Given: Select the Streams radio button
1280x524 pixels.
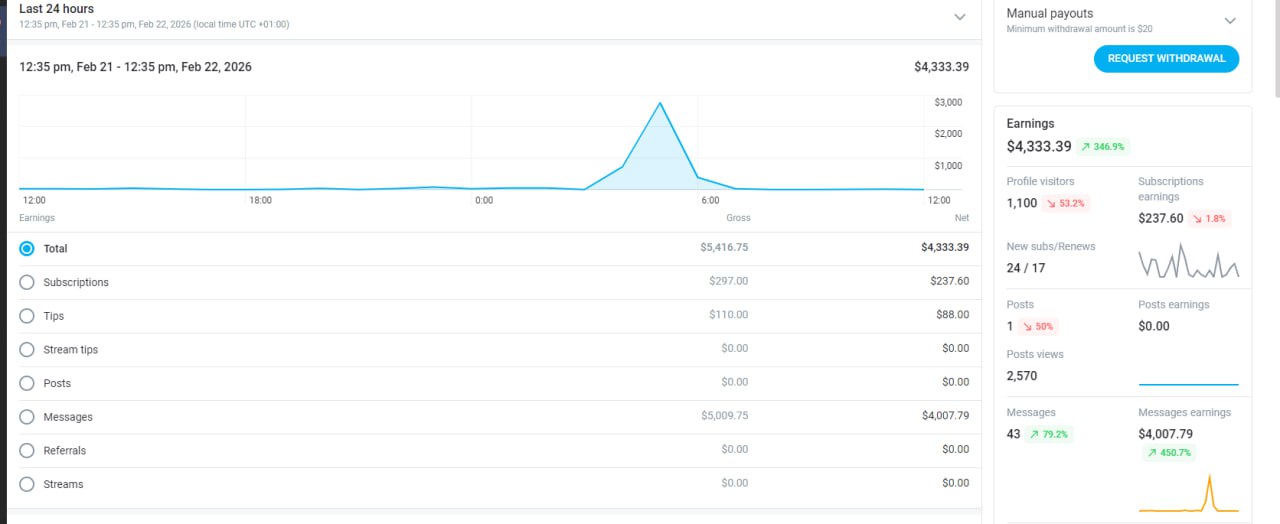Looking at the screenshot, I should [27, 484].
